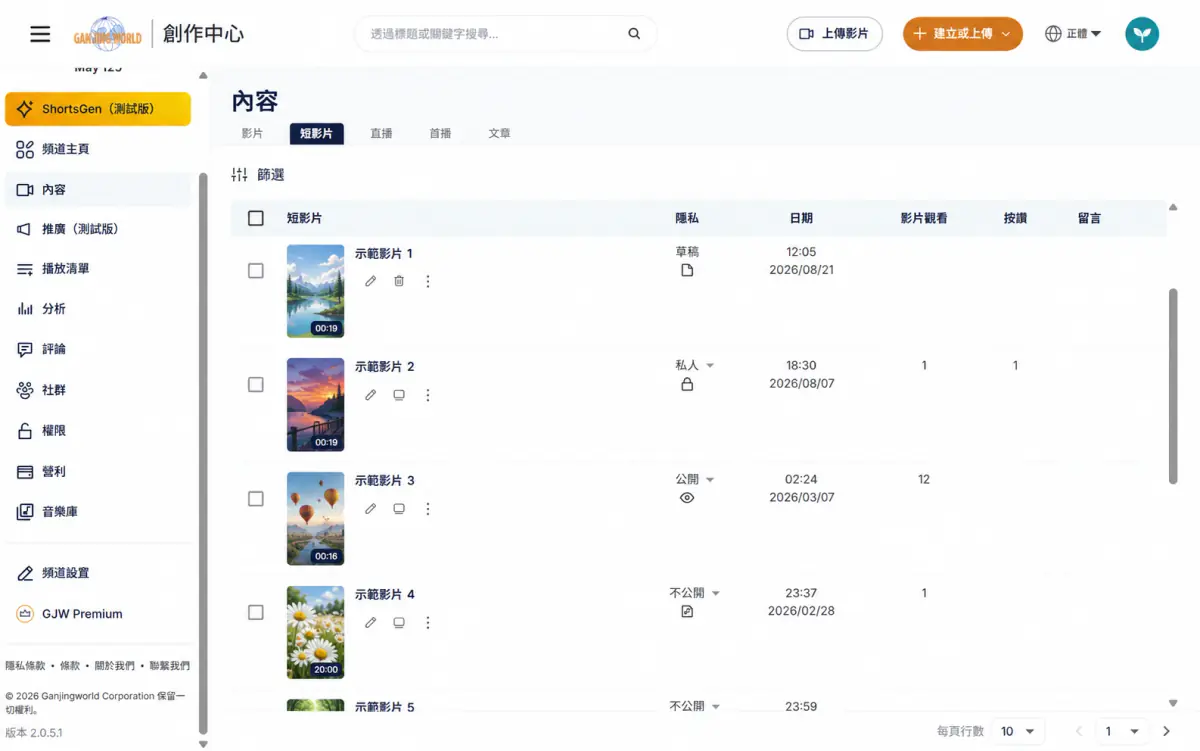Open 頻道主頁 in the sidebar
Viewport: 1200px width, 751px height.
pos(97,149)
